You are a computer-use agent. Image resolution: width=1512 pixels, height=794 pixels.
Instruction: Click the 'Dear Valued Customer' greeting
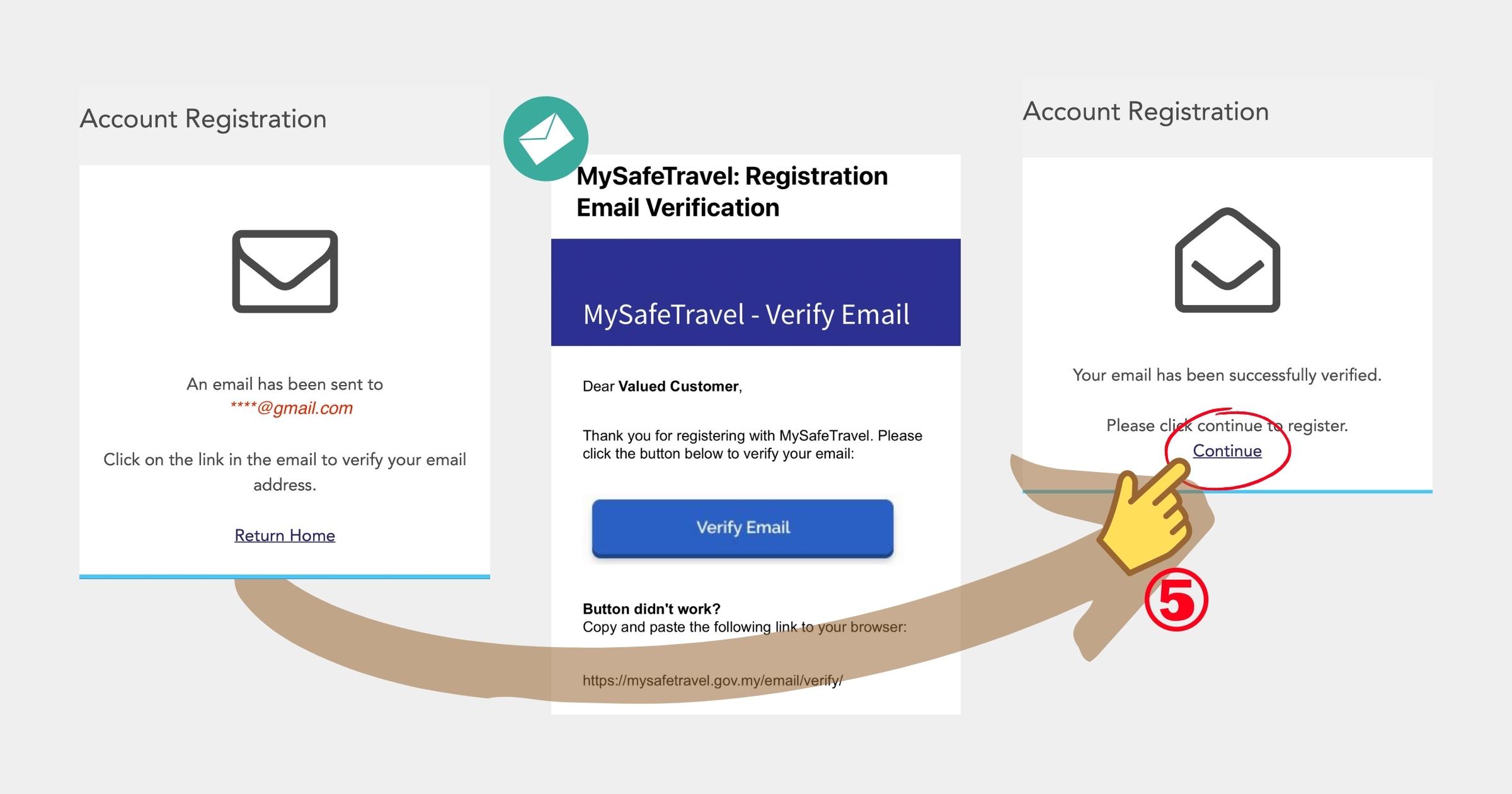(662, 386)
